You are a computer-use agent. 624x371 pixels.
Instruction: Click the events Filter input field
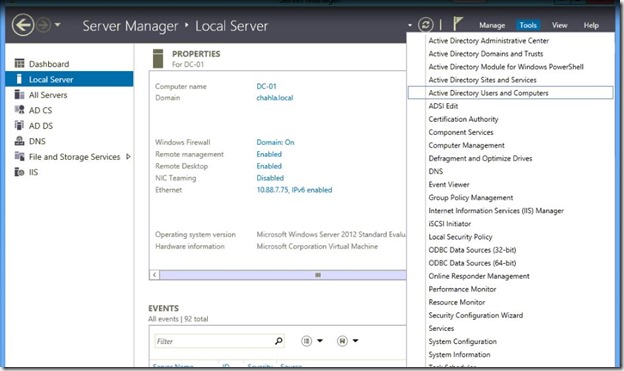pyautogui.click(x=219, y=341)
